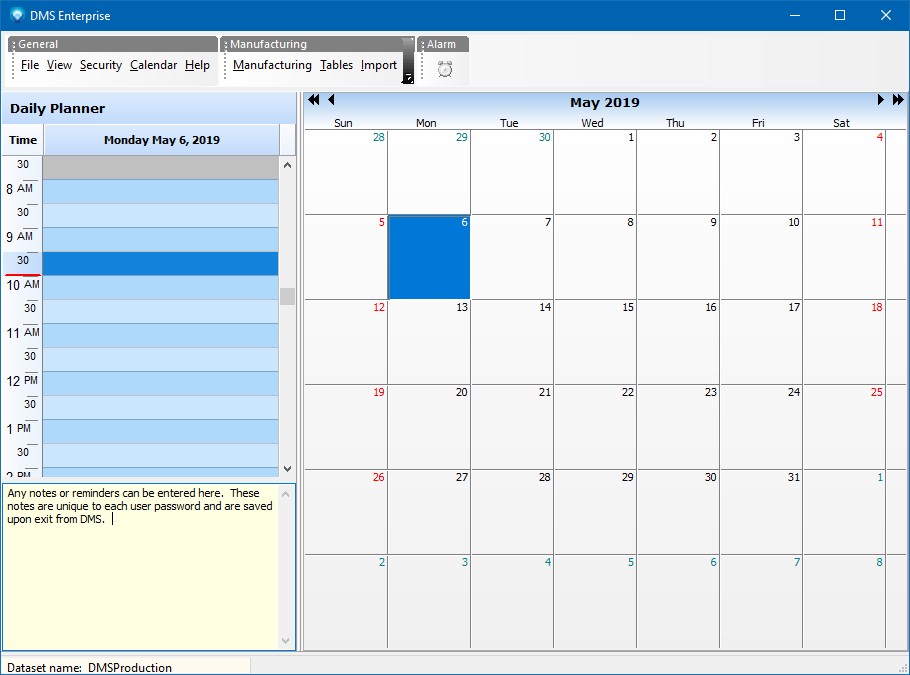Screen dimensions: 910x675
Task: Jump back a year with double left arrow
Action: click(314, 100)
